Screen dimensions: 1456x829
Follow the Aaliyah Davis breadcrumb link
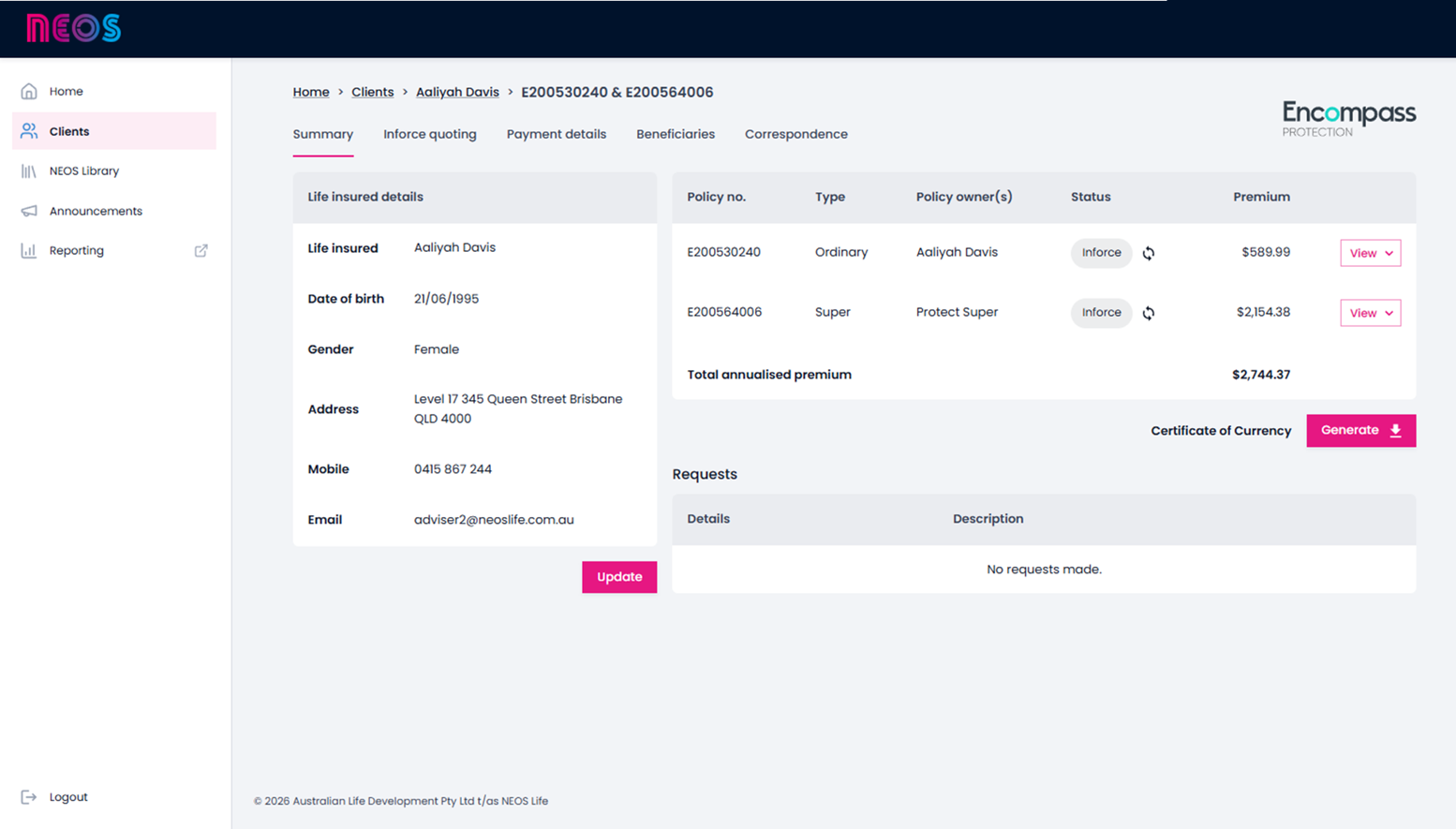(457, 92)
